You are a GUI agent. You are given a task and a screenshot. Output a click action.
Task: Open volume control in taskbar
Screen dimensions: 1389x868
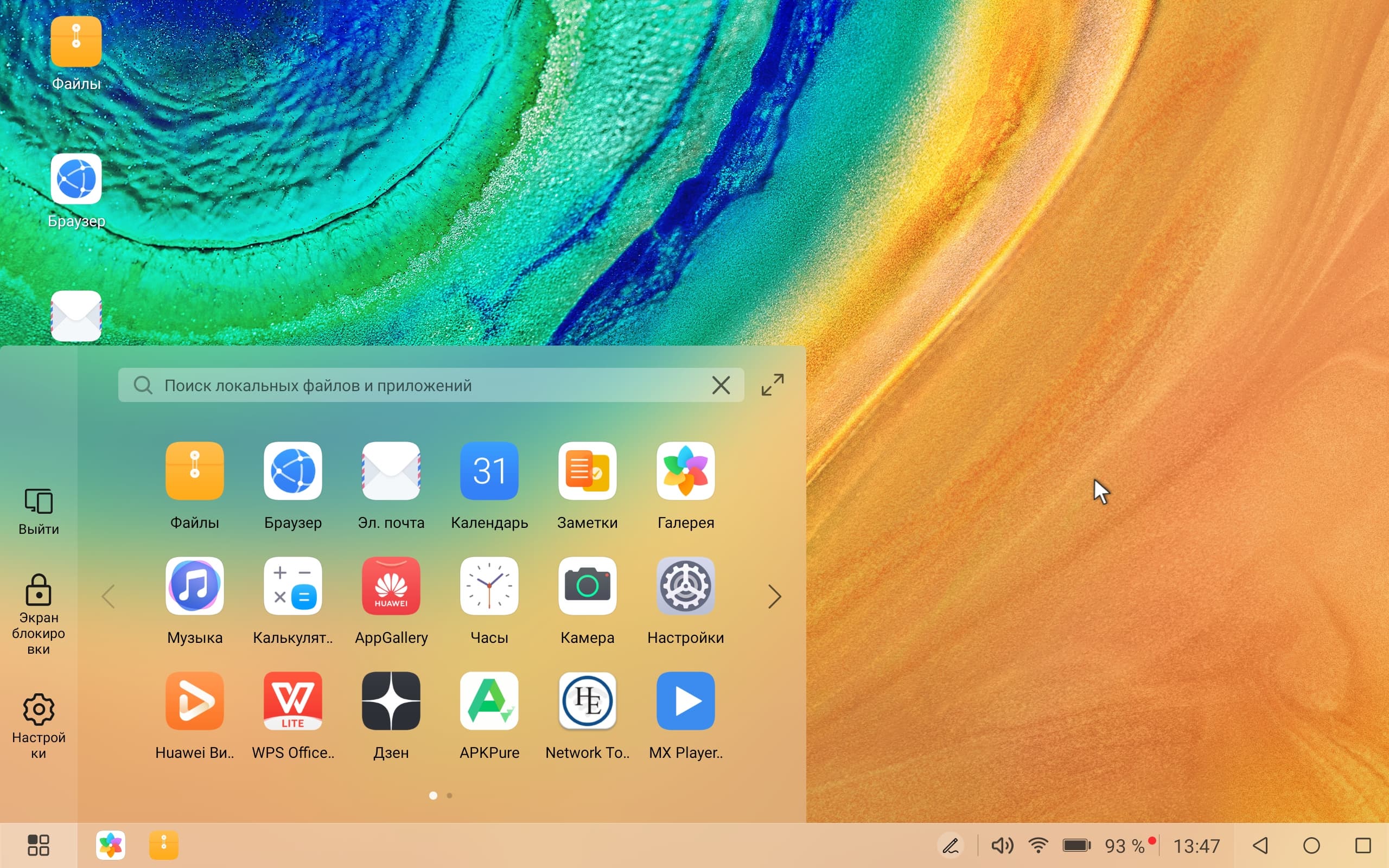[x=1002, y=846]
